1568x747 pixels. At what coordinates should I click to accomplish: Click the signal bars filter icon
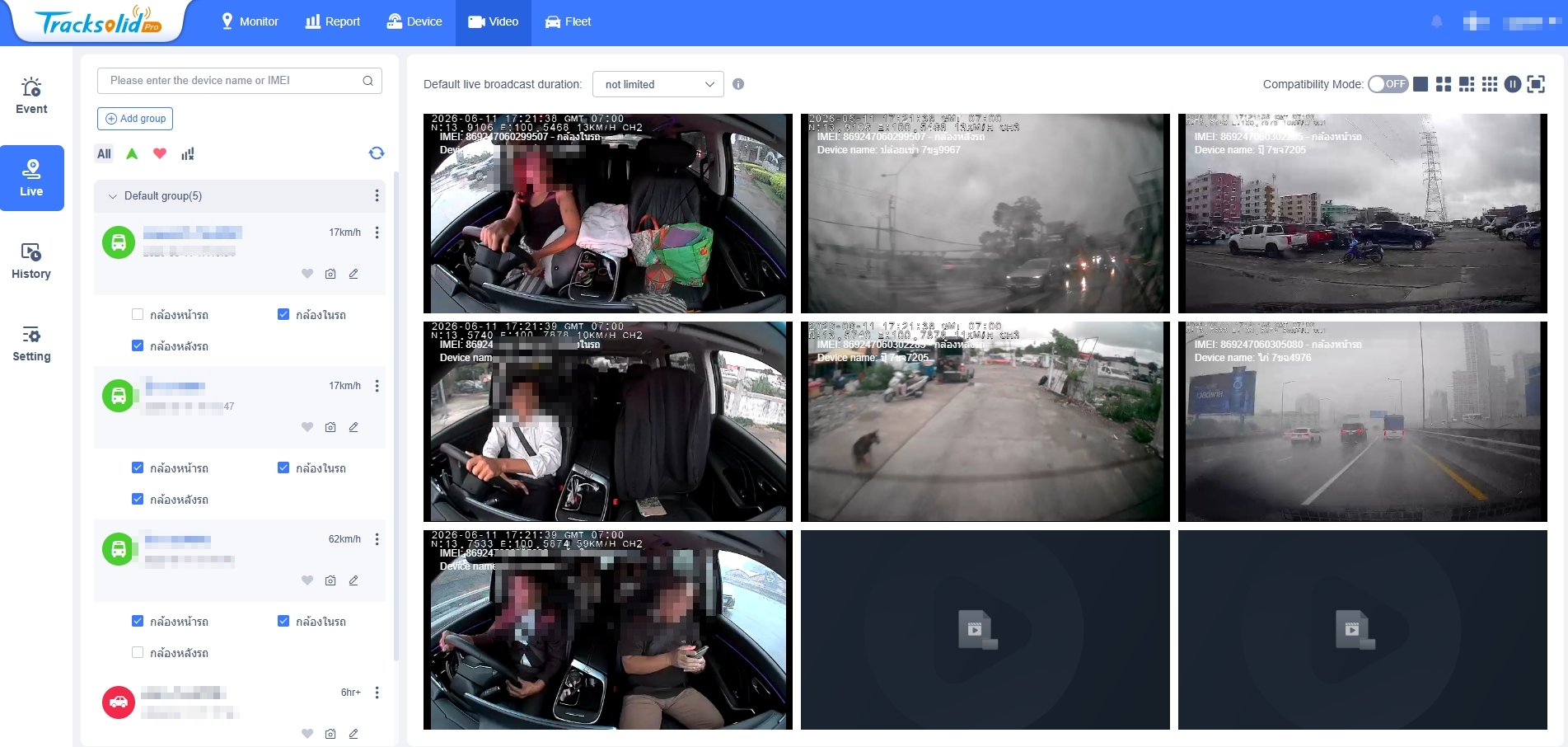(x=188, y=153)
